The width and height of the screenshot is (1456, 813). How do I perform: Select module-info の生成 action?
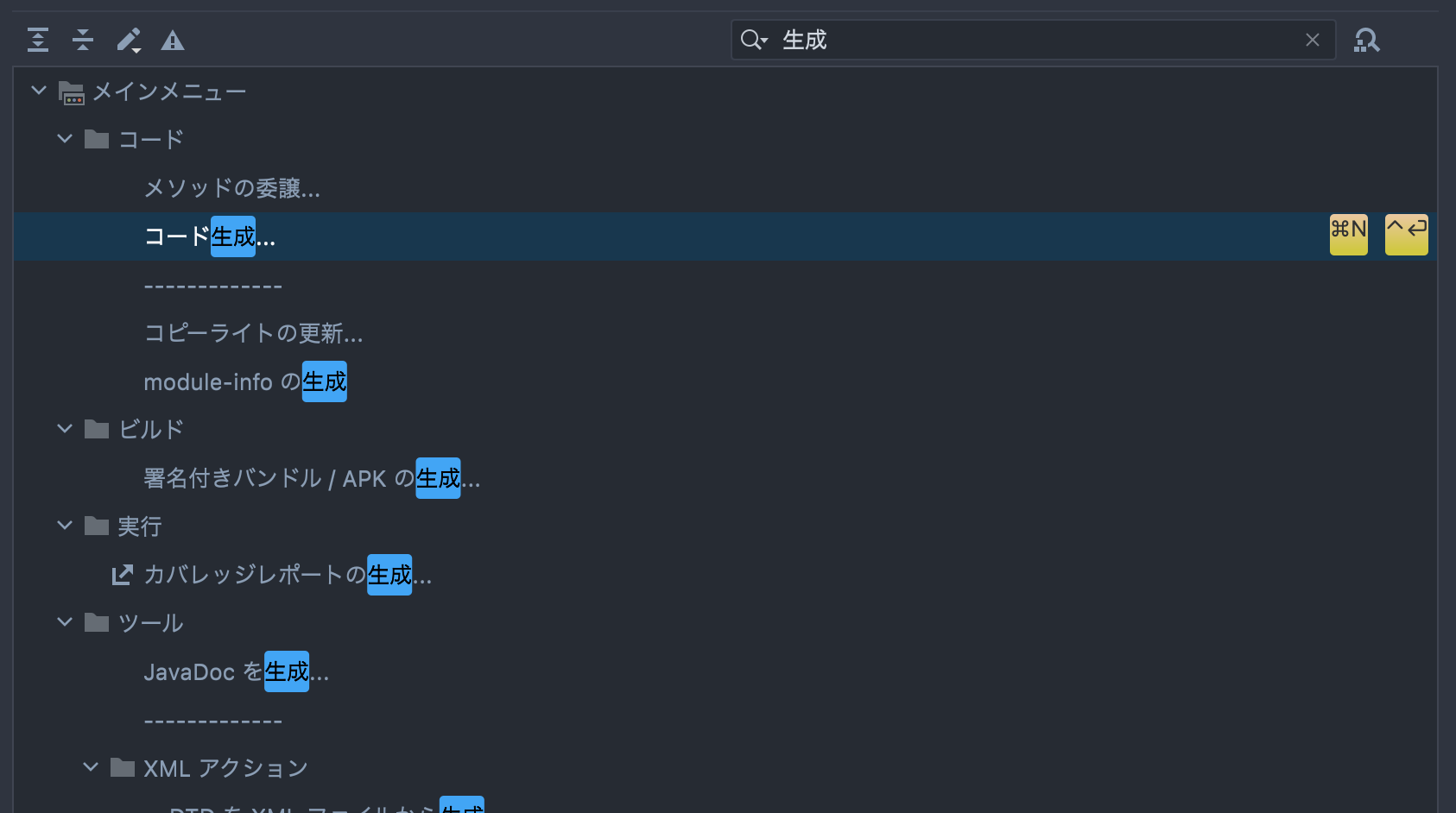[x=245, y=381]
